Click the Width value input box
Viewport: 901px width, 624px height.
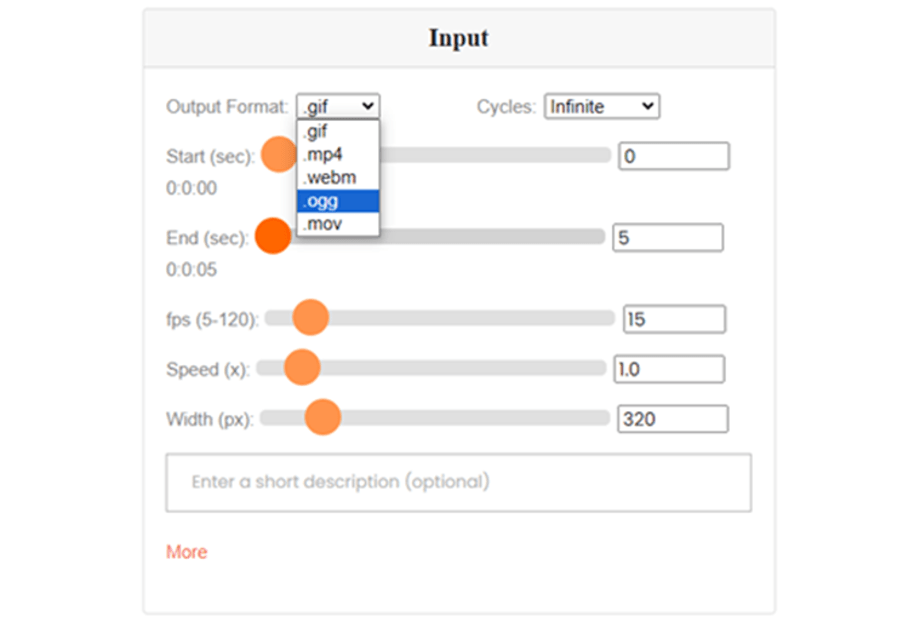click(672, 419)
